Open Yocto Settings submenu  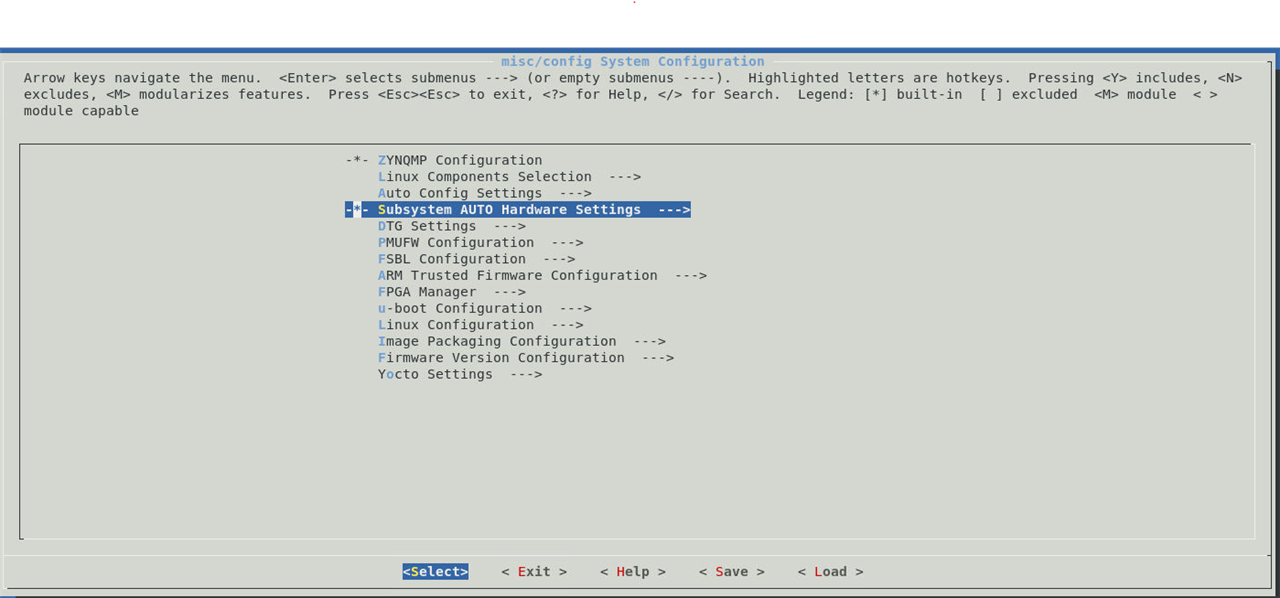pos(460,375)
